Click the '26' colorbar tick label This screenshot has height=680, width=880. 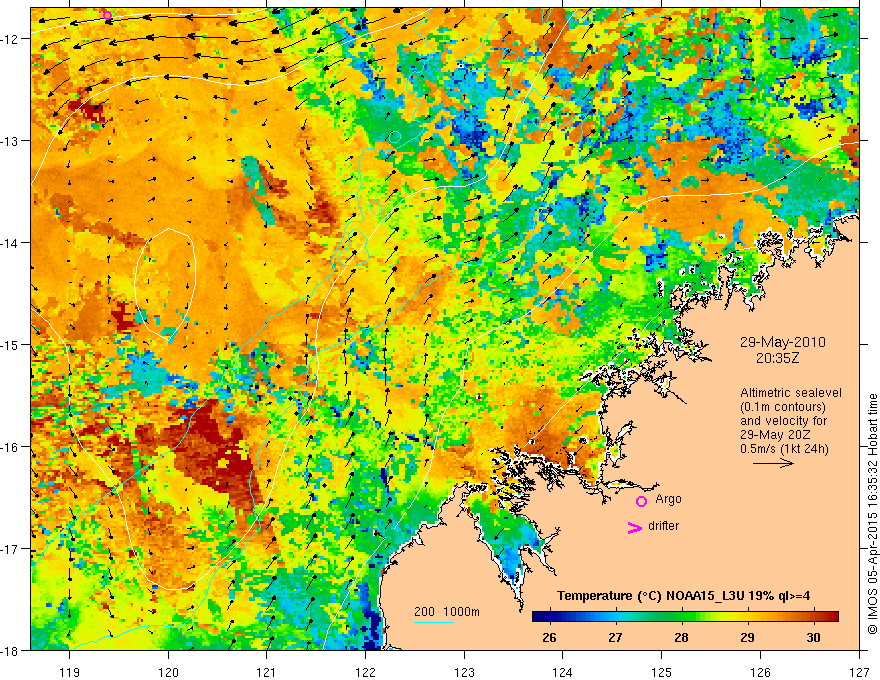[549, 637]
